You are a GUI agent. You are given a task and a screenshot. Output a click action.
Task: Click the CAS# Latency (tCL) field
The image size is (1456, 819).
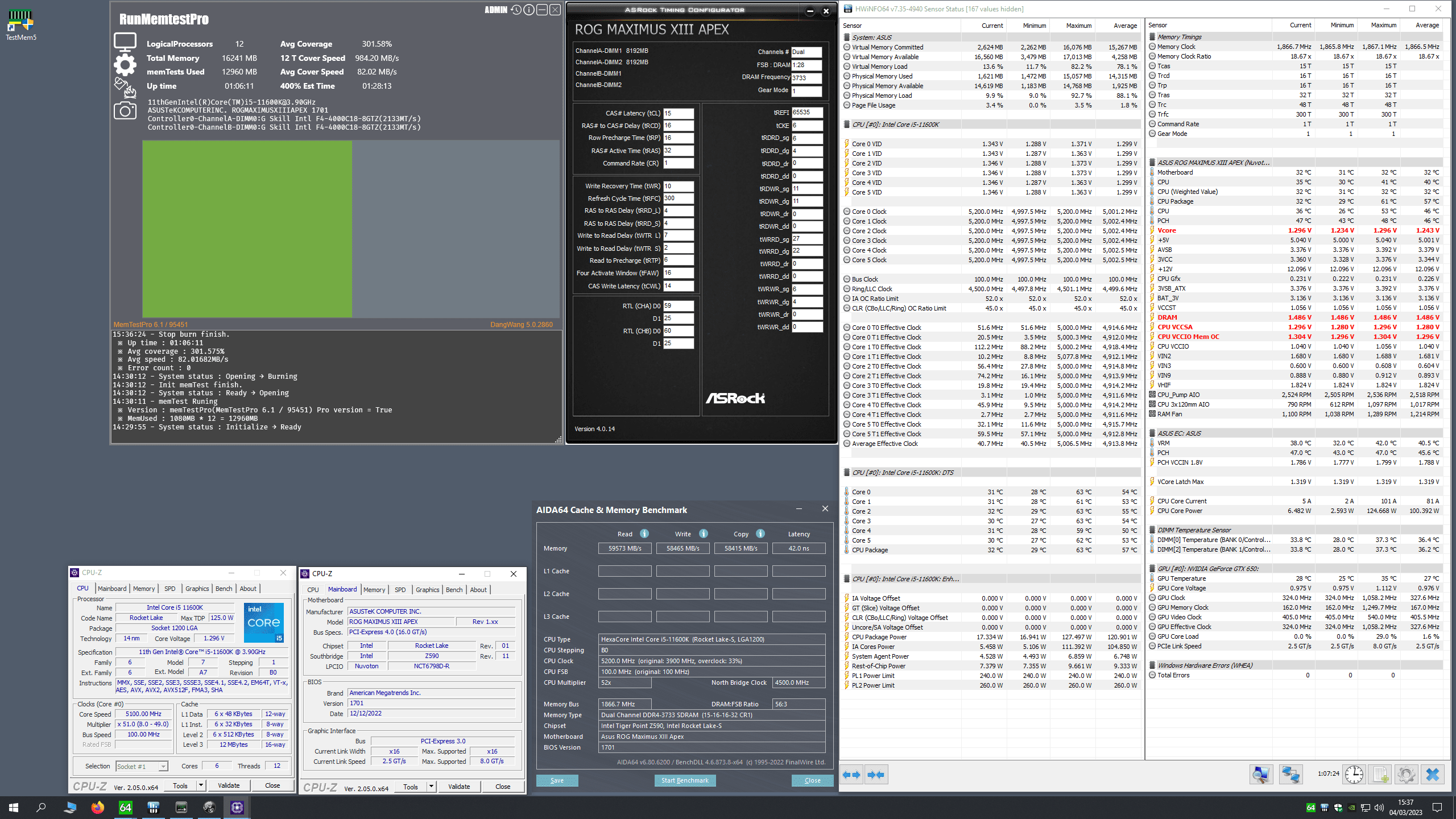coord(679,113)
